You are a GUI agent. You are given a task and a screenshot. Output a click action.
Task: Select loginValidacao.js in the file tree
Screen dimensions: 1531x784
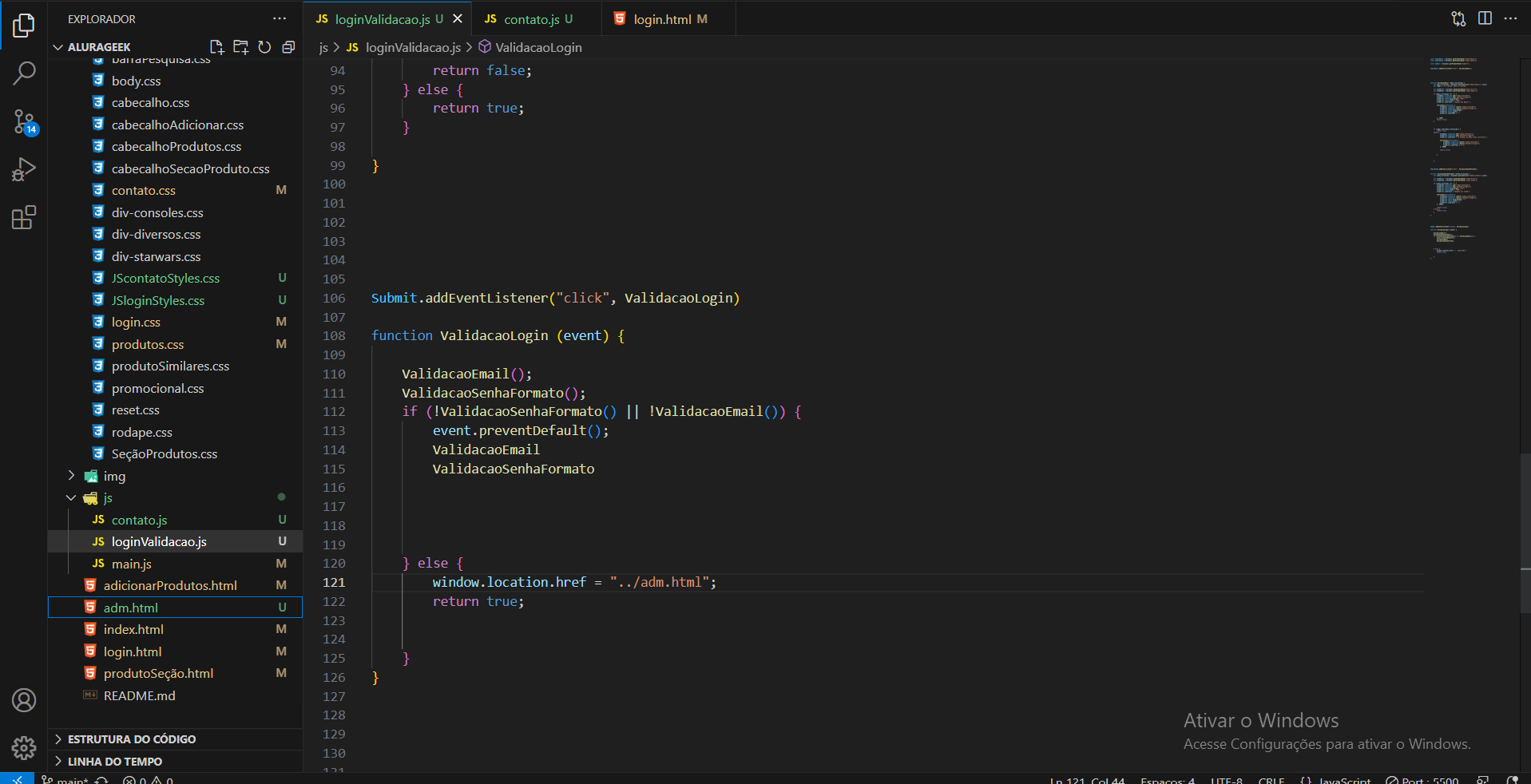point(176,541)
